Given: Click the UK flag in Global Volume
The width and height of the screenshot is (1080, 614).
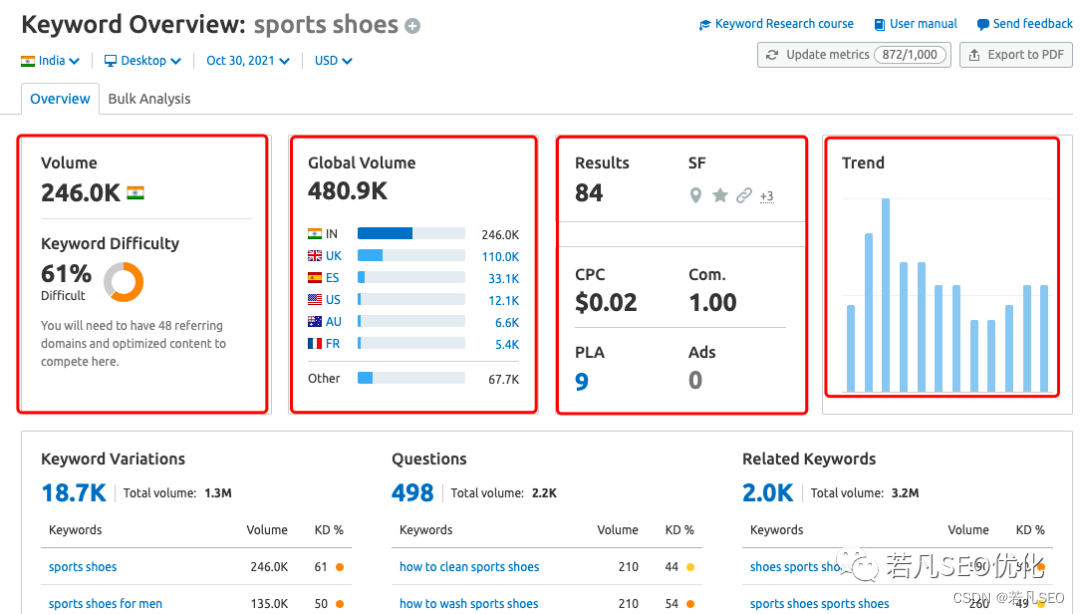Looking at the screenshot, I should tap(315, 256).
